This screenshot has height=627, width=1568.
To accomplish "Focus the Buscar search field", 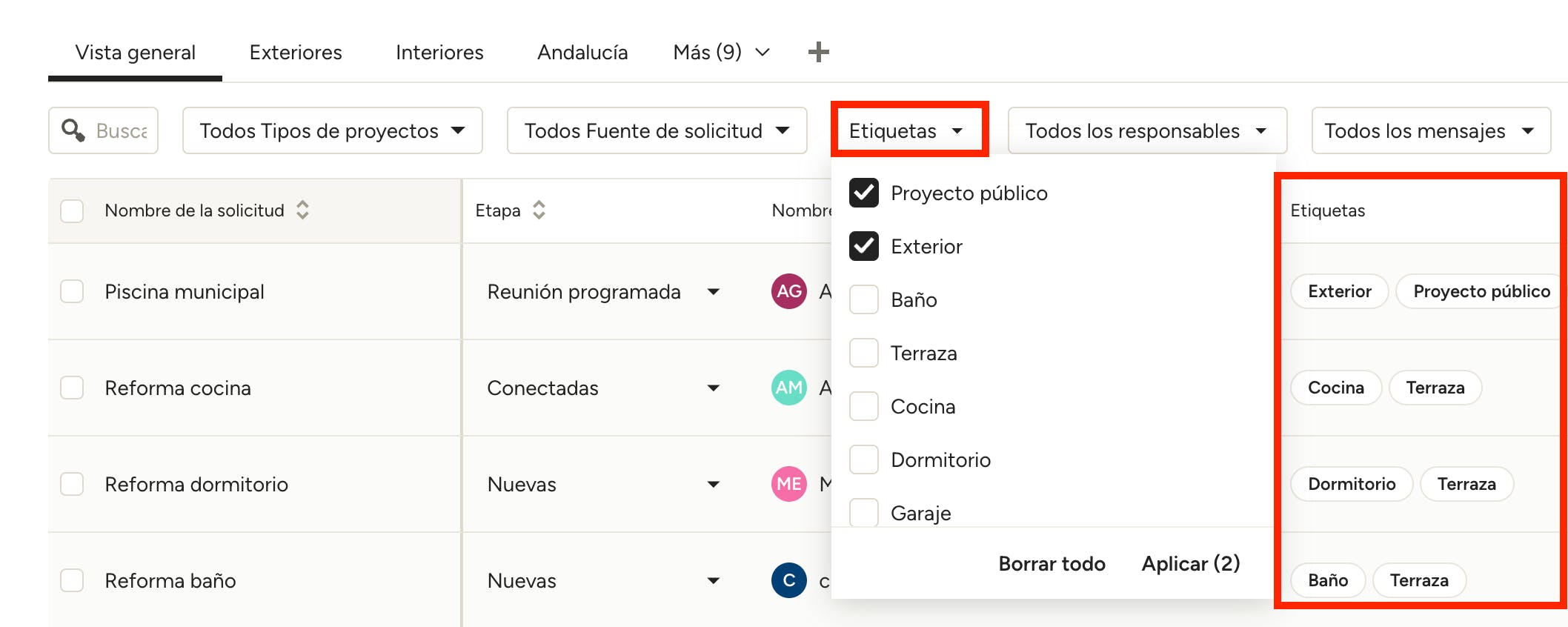I will tap(122, 131).
